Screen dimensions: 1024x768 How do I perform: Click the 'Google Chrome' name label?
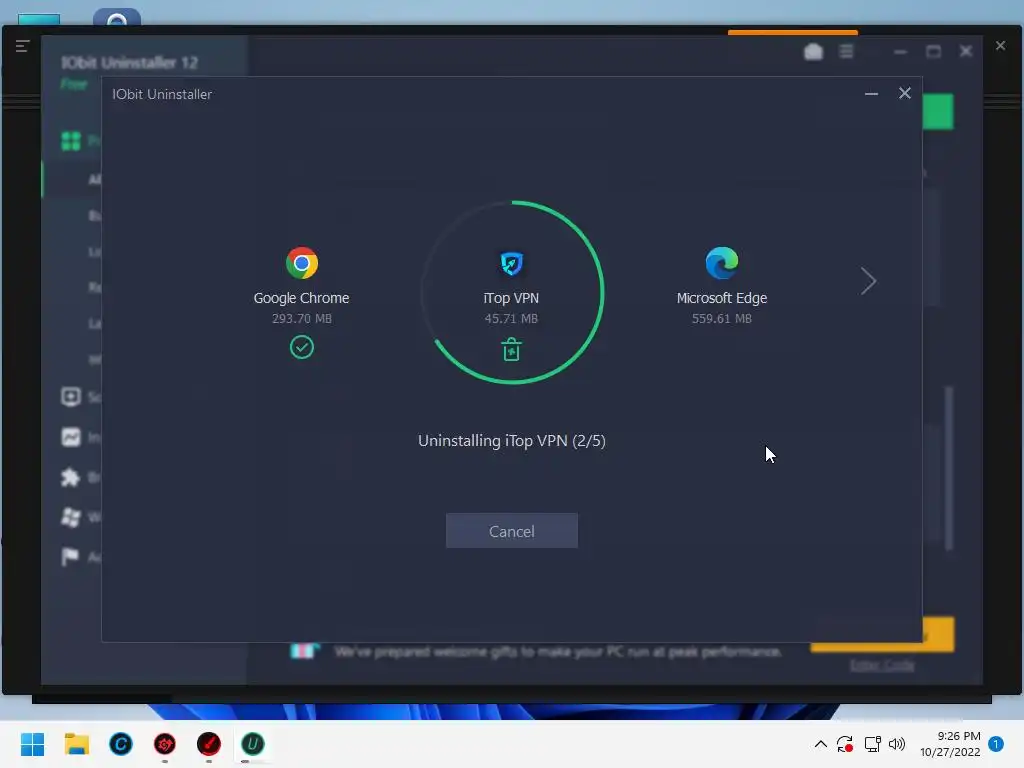pyautogui.click(x=302, y=298)
